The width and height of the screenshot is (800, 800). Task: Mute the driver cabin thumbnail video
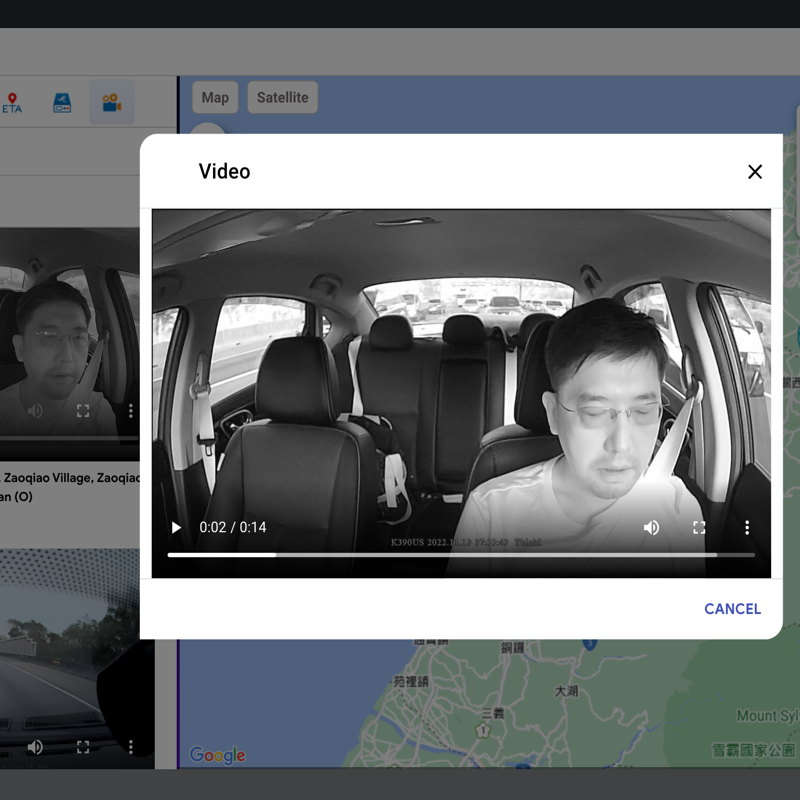point(35,411)
